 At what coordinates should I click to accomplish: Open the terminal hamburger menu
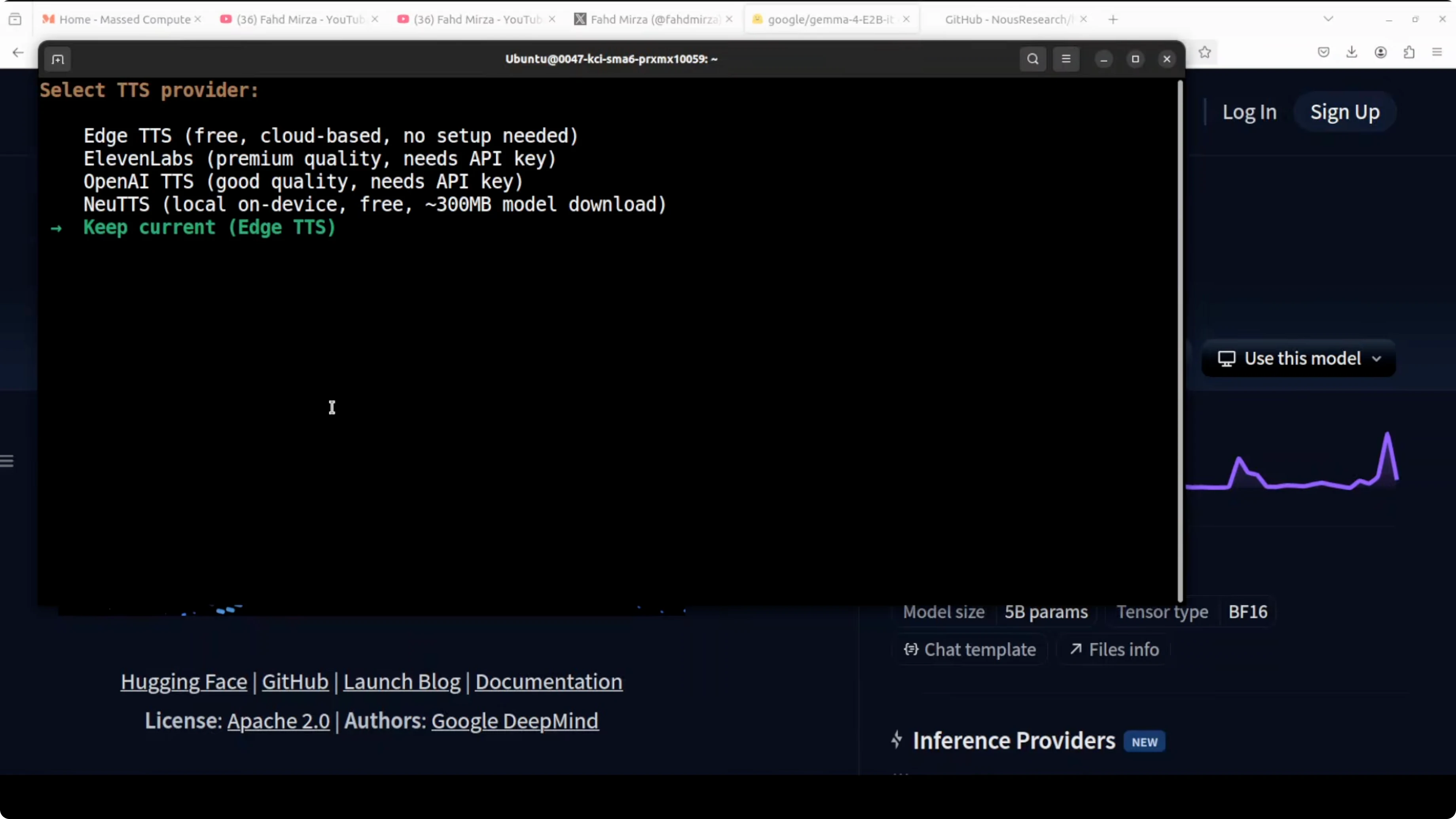tap(1066, 59)
